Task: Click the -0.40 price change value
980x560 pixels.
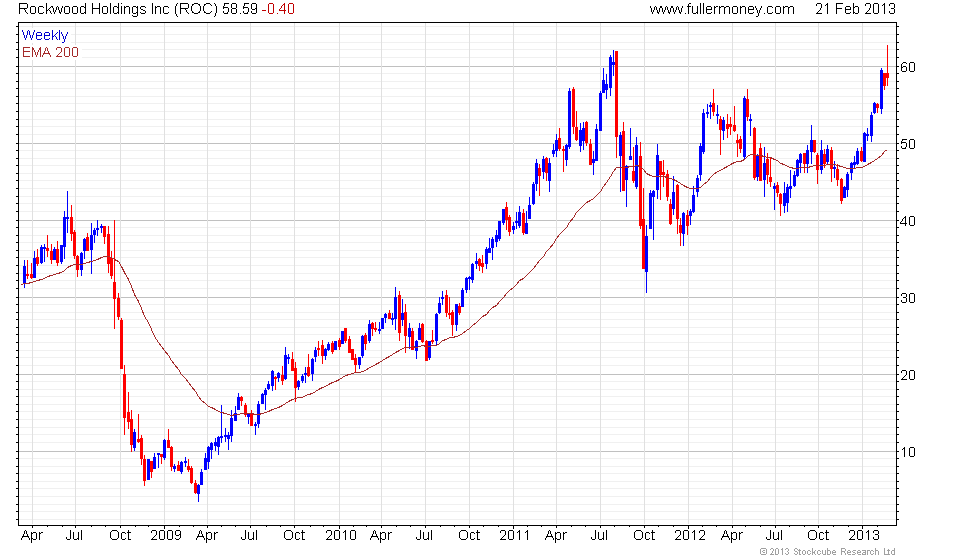Action: click(278, 9)
